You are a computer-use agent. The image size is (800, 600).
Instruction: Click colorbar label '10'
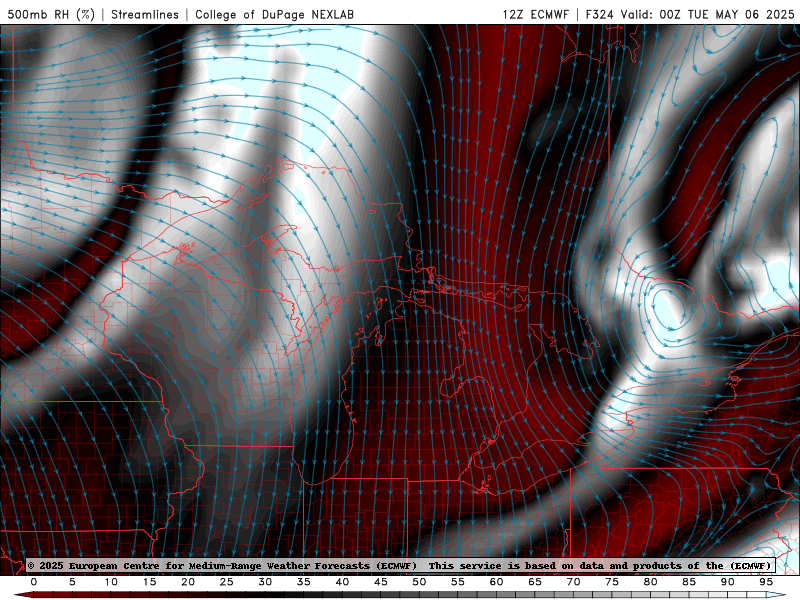coord(111,582)
